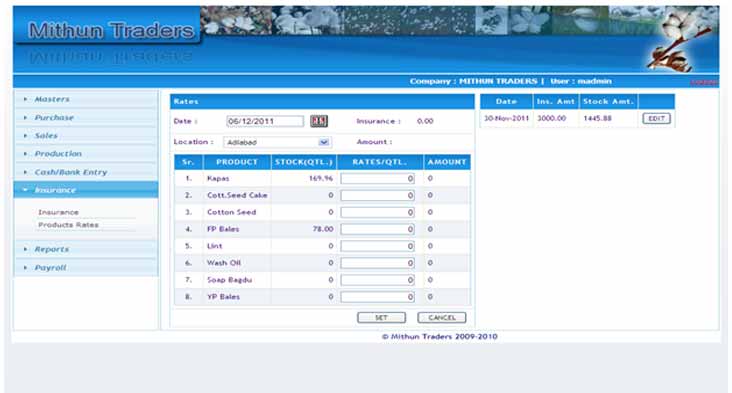Click the FP Bales rate input field

tap(377, 230)
